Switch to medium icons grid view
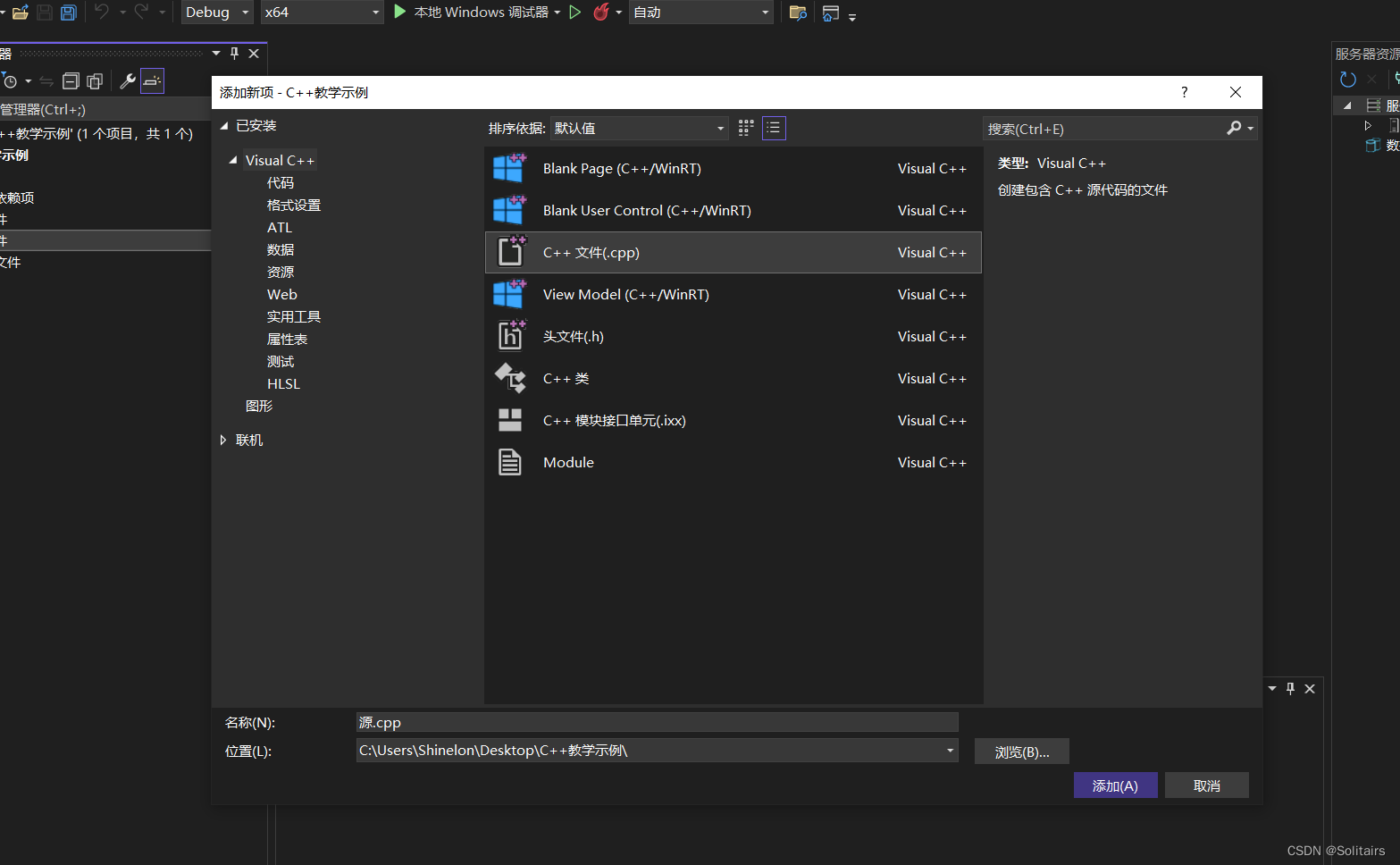The height and width of the screenshot is (865, 1400). tap(746, 128)
